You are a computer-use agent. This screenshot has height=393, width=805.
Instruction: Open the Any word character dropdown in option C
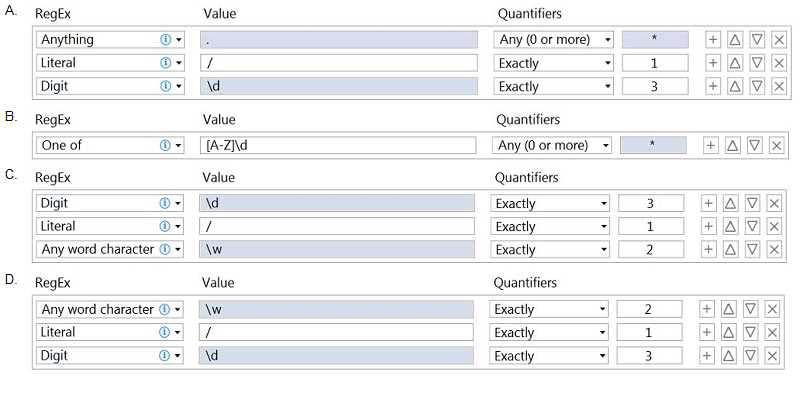tap(110, 249)
